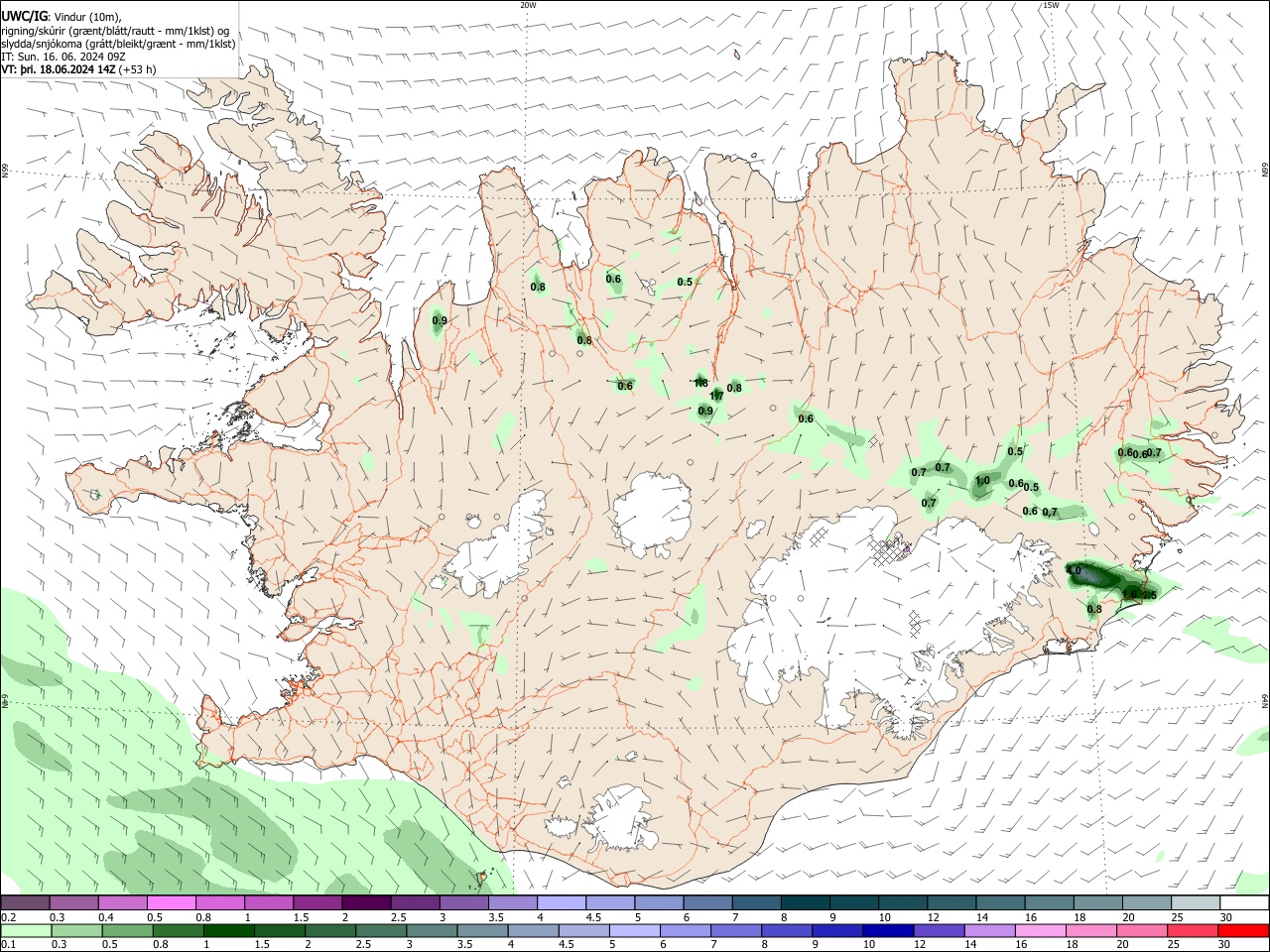Click the '20W' longitude label

528,5
